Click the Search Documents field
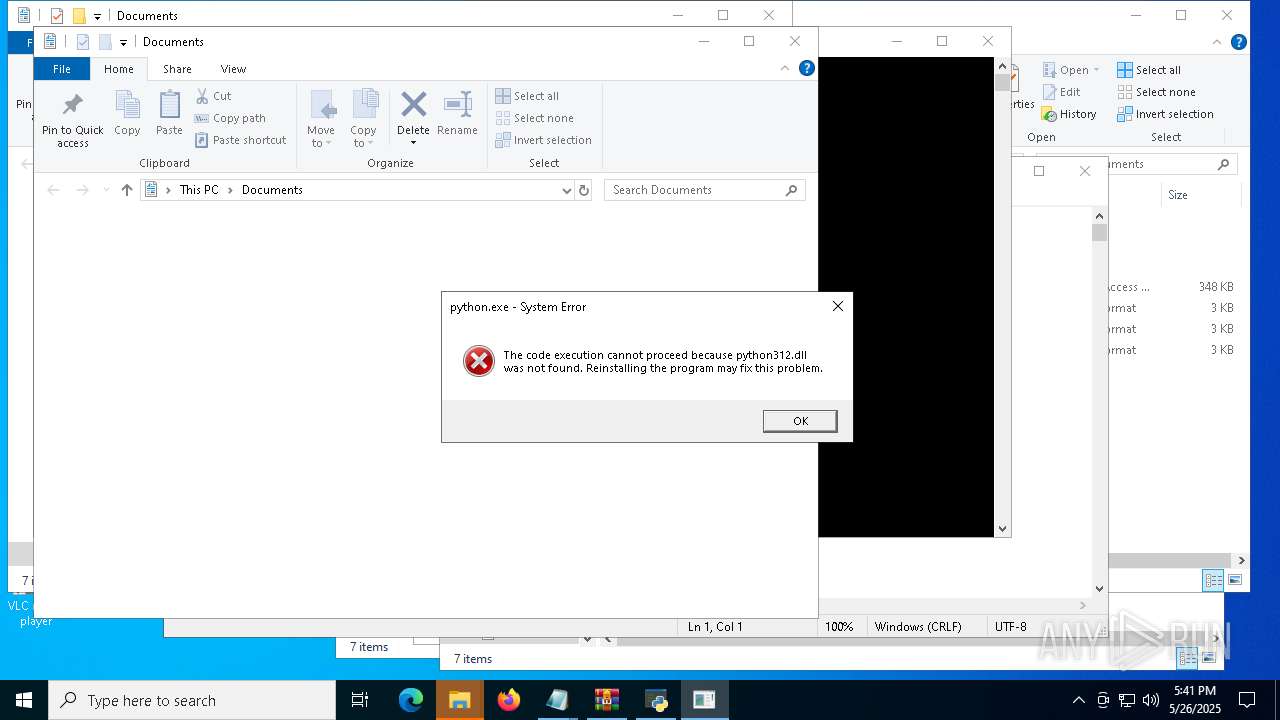 pos(704,190)
